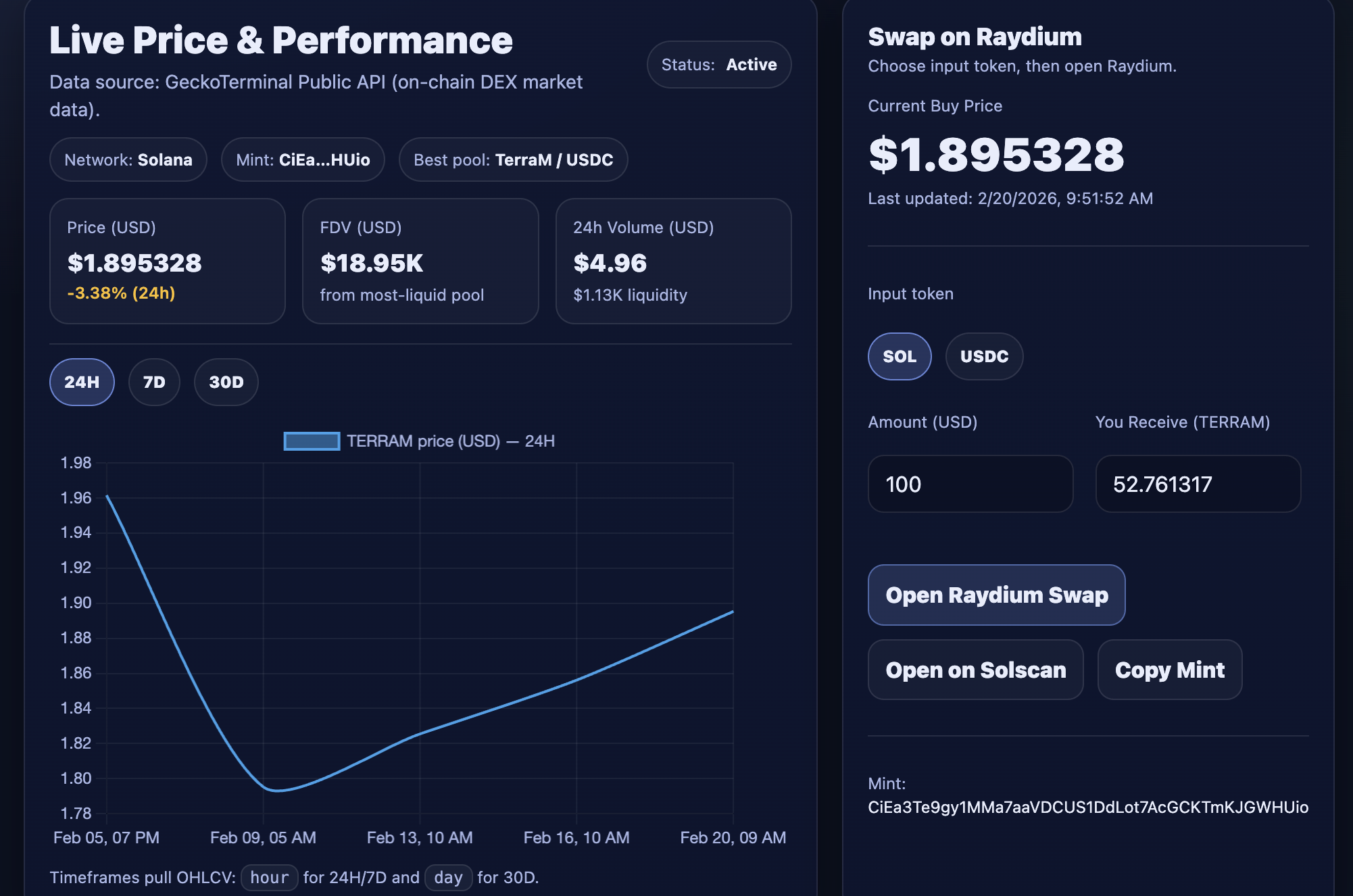The width and height of the screenshot is (1353, 896).
Task: Choose USDC as input token
Action: pyautogui.click(x=983, y=356)
